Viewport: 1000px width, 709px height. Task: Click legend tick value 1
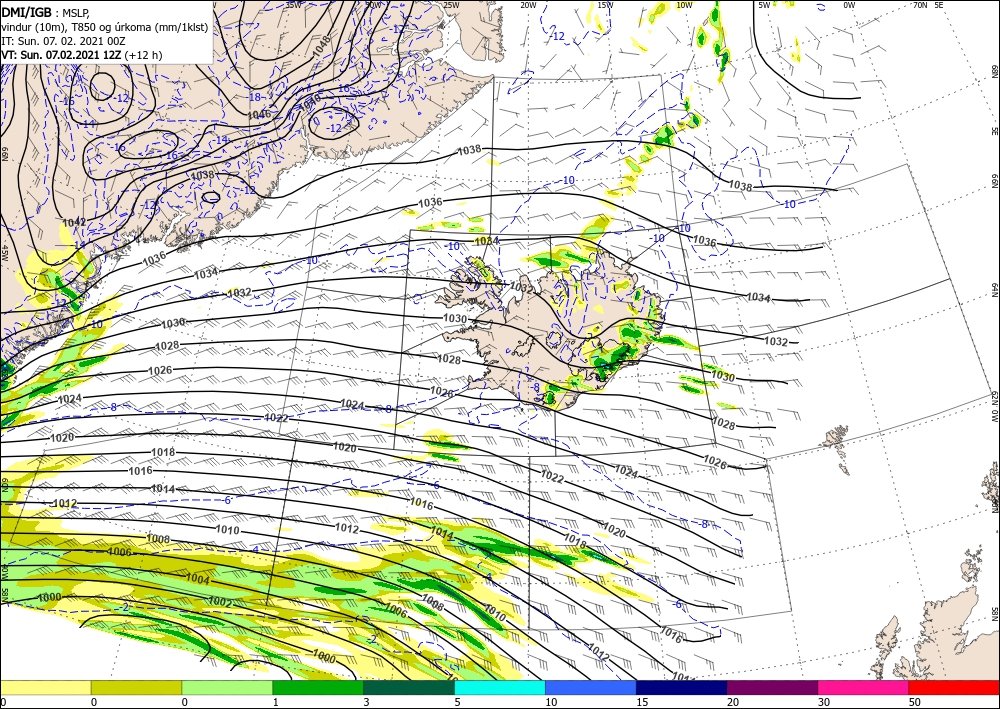[276, 702]
